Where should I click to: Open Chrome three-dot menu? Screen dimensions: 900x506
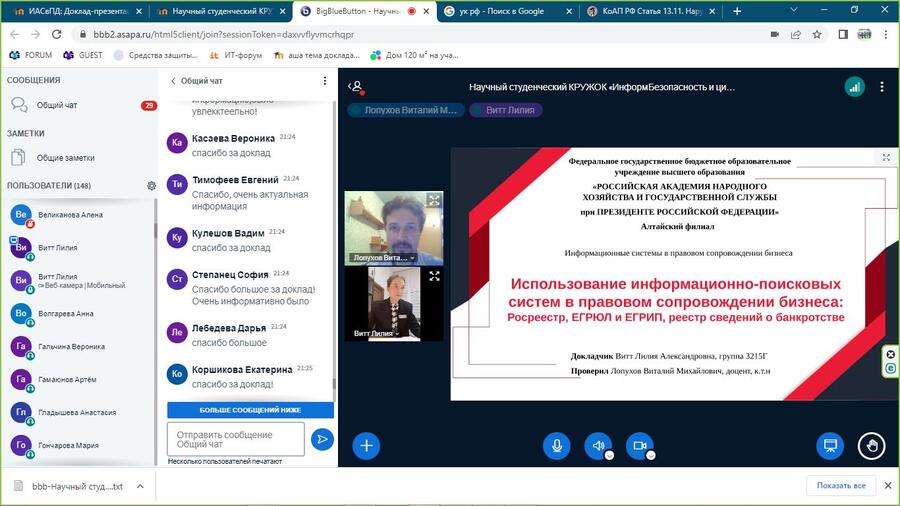[x=886, y=34]
